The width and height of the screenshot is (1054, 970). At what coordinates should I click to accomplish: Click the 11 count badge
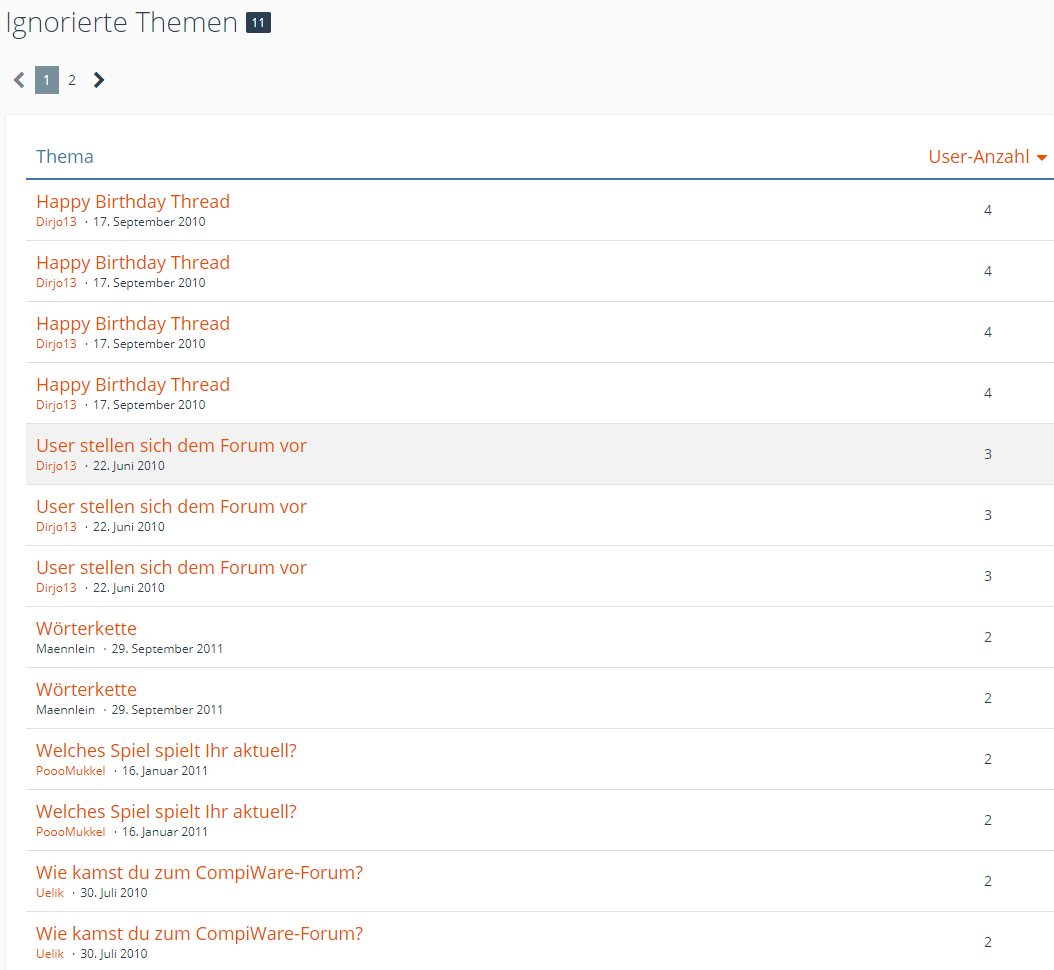pos(258,23)
